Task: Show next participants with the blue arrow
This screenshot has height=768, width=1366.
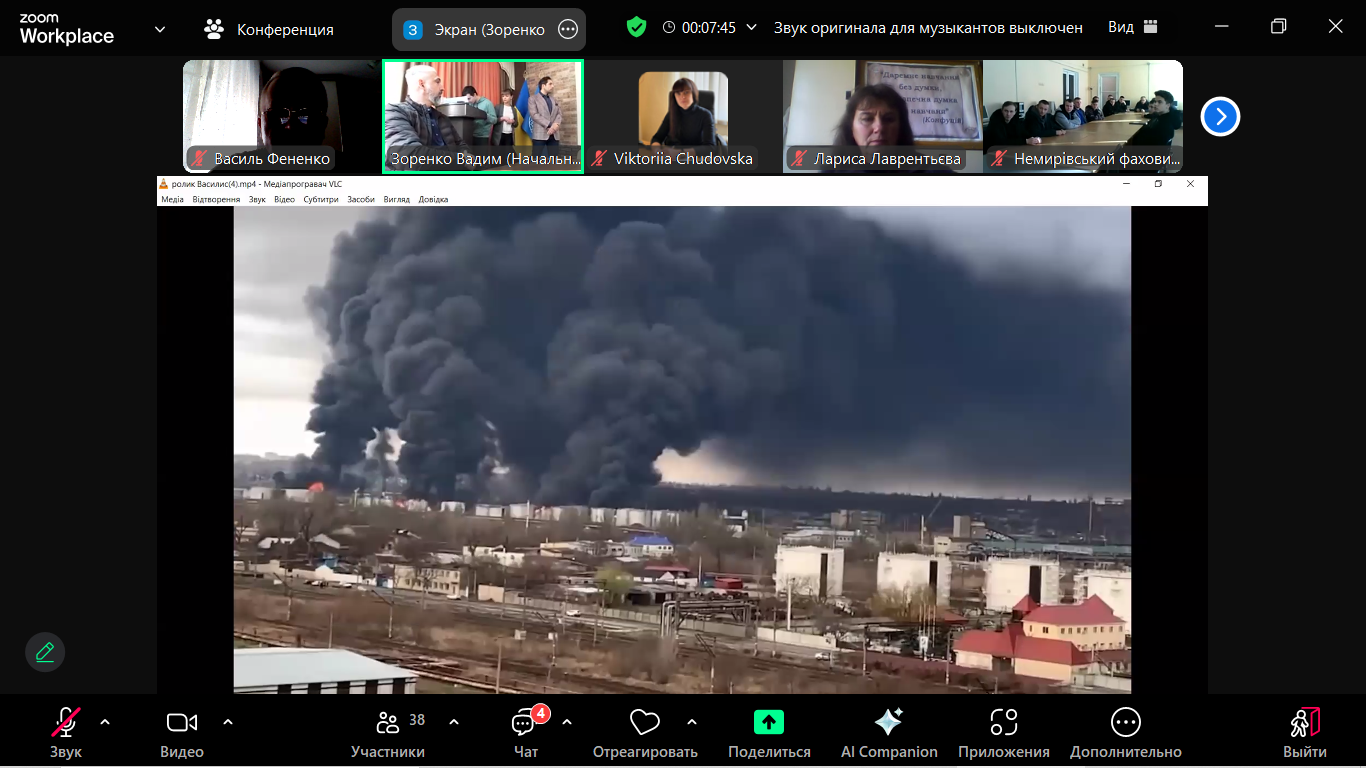Action: click(1220, 117)
